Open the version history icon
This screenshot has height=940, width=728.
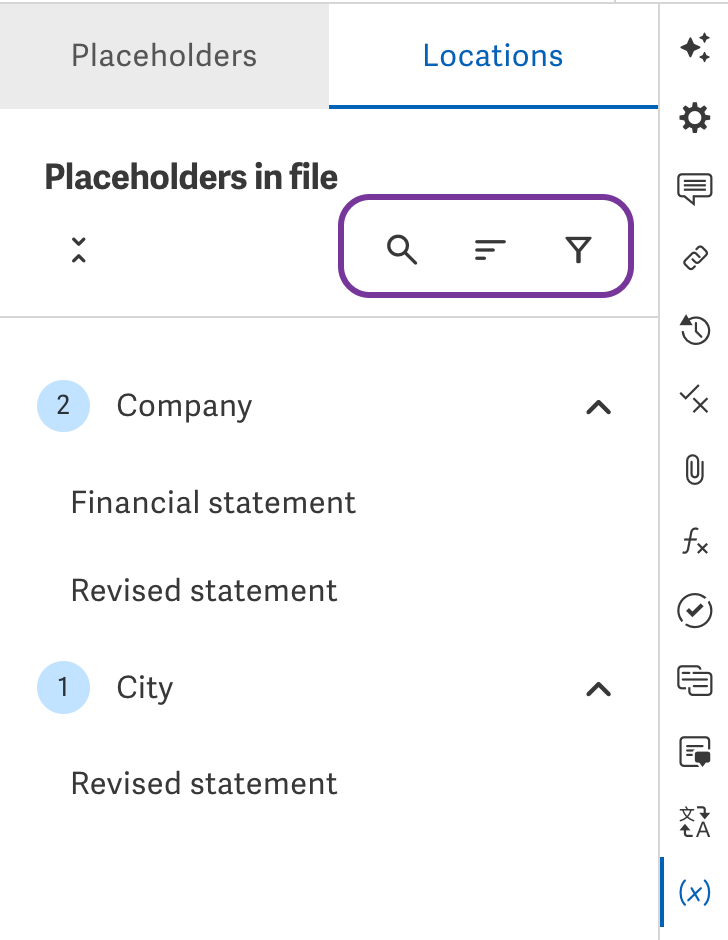(x=695, y=330)
